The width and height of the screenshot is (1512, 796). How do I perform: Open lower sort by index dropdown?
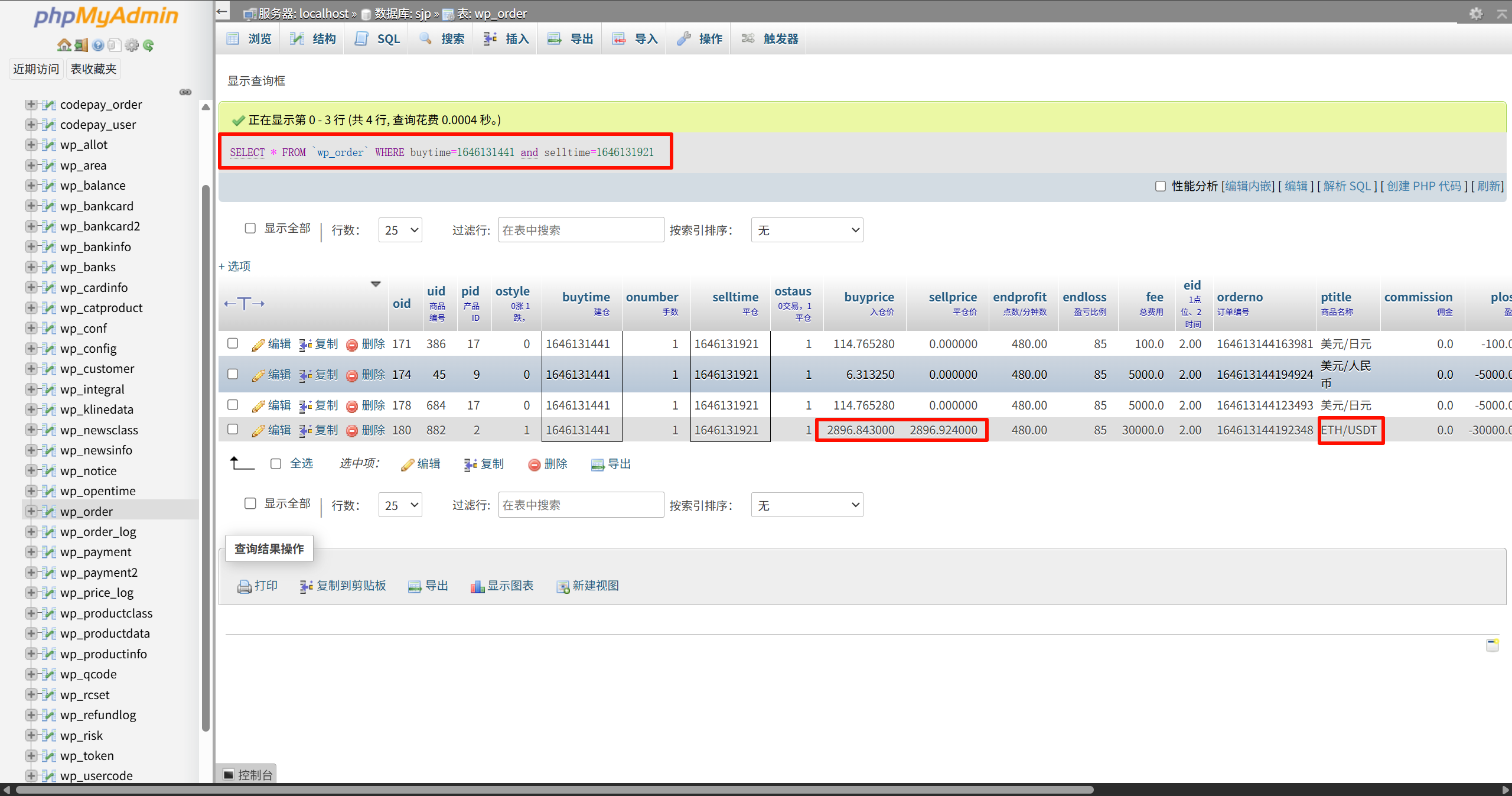tap(807, 505)
